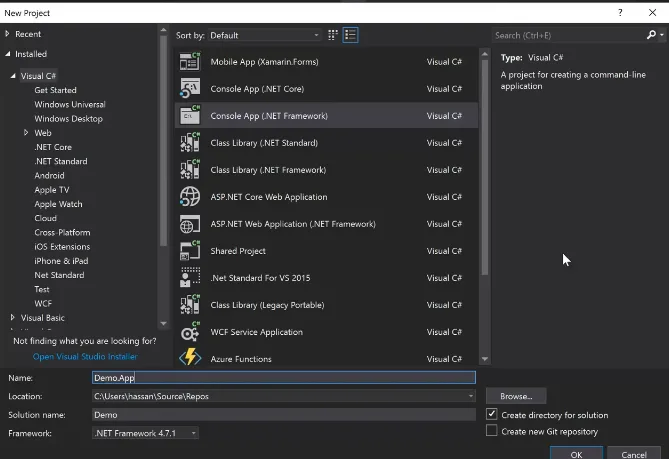This screenshot has height=459, width=669.
Task: Select the Mobile App (Xamarin.Forms) template icon
Action: click(190, 61)
